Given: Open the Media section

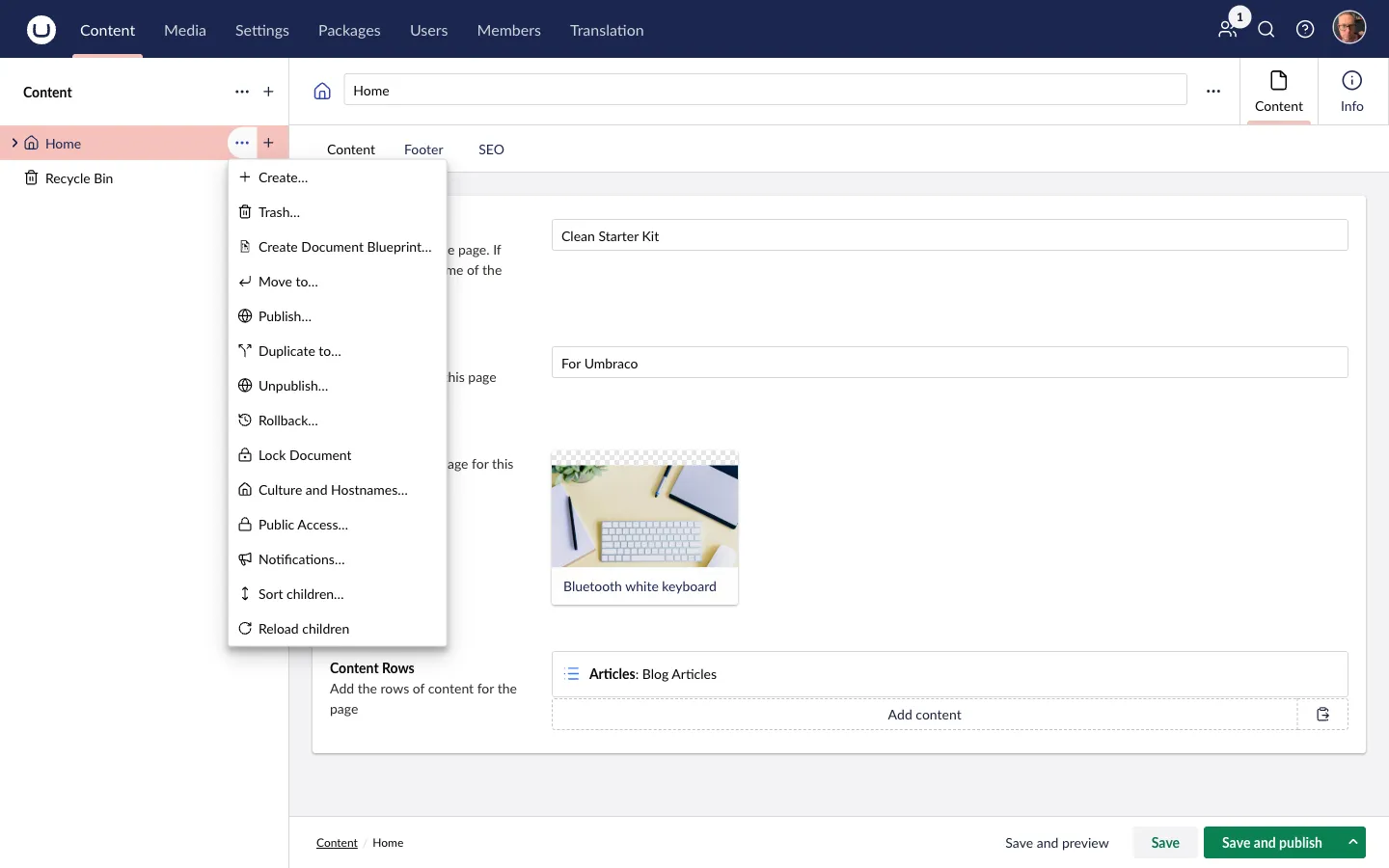Looking at the screenshot, I should (x=184, y=30).
